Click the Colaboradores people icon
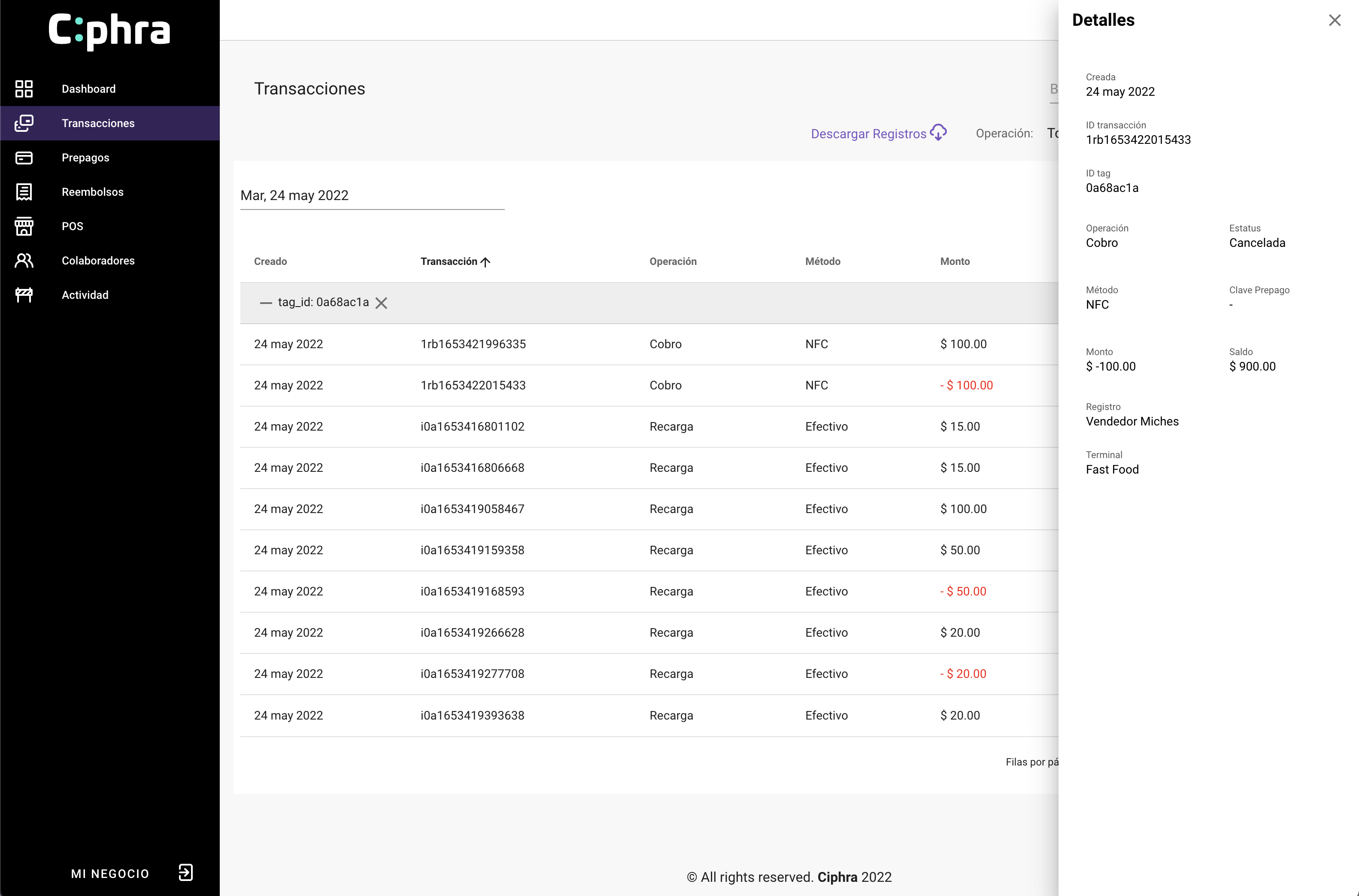This screenshot has height=896, width=1359. pos(24,261)
